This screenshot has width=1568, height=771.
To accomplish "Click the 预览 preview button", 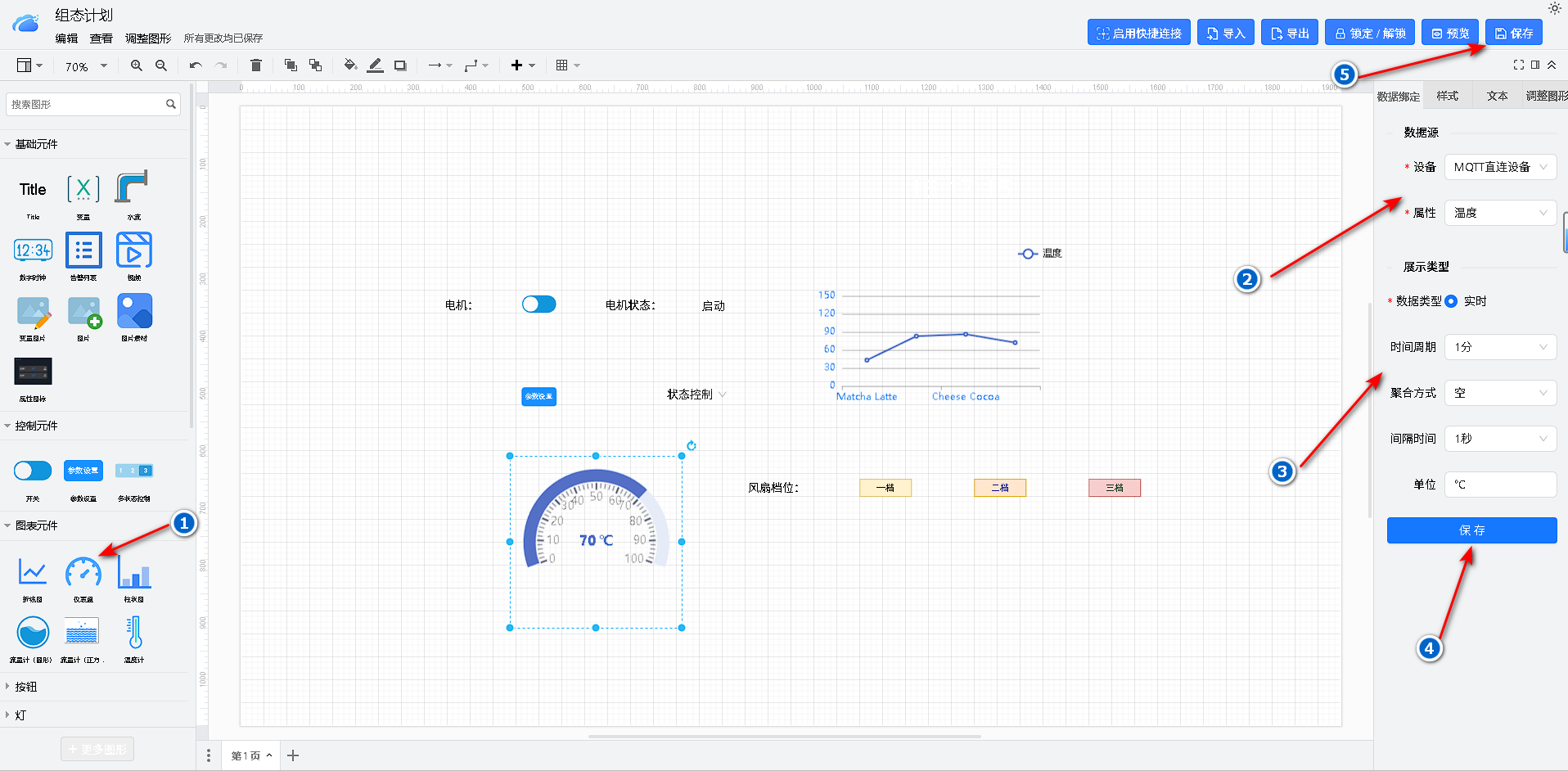I will pos(1449,33).
